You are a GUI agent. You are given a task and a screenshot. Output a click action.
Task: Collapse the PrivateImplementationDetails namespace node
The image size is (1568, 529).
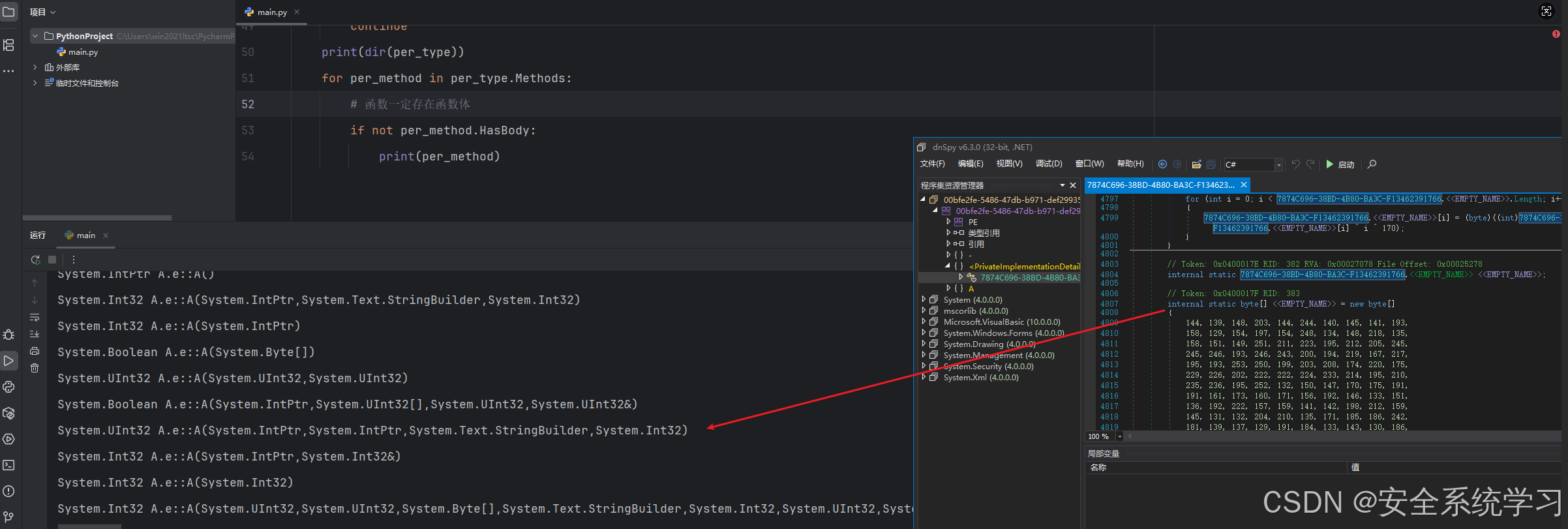(948, 266)
